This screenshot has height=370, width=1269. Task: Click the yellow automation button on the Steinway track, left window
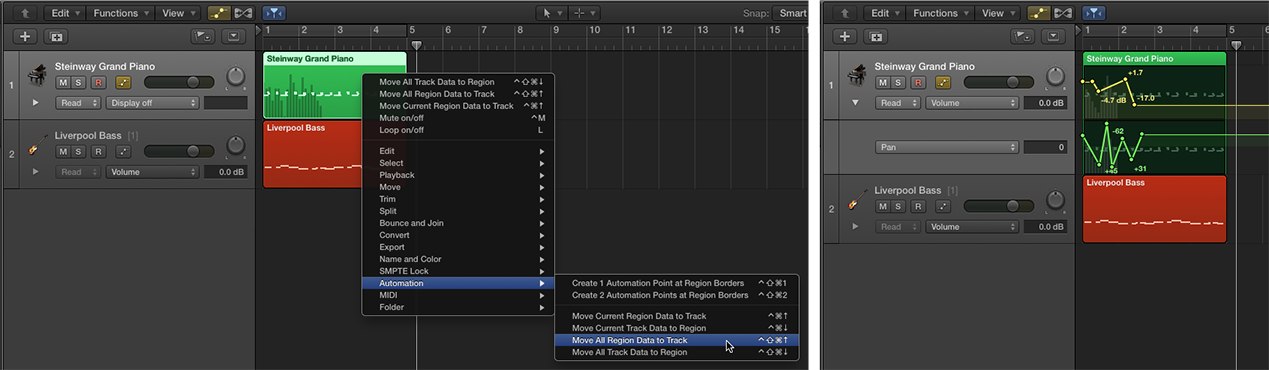click(124, 82)
